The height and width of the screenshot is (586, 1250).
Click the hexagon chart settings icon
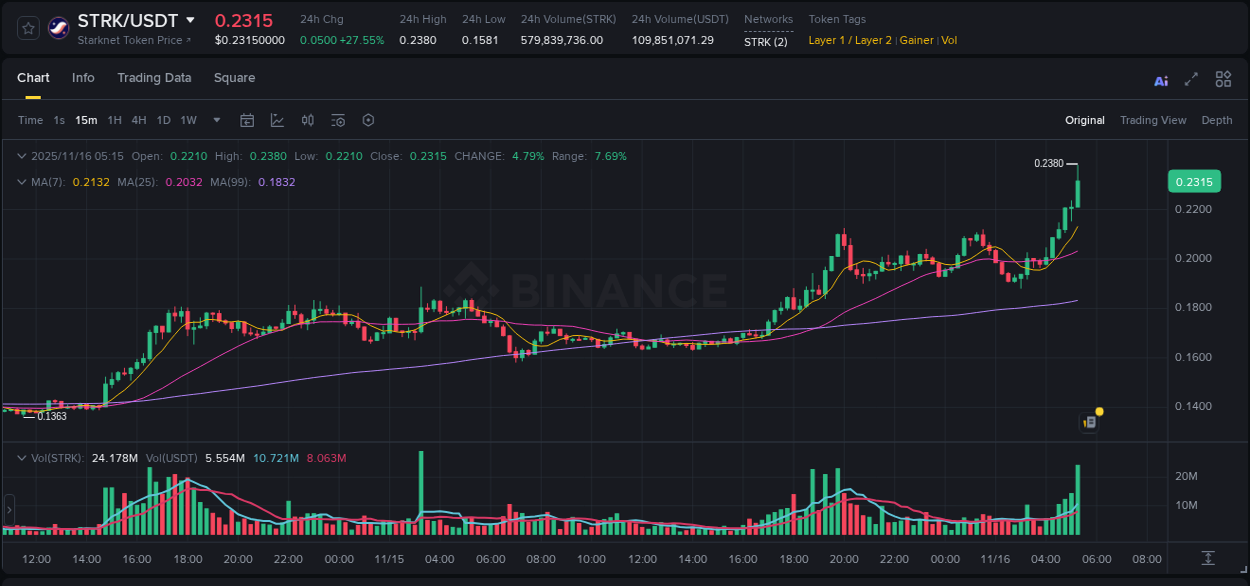click(368, 120)
